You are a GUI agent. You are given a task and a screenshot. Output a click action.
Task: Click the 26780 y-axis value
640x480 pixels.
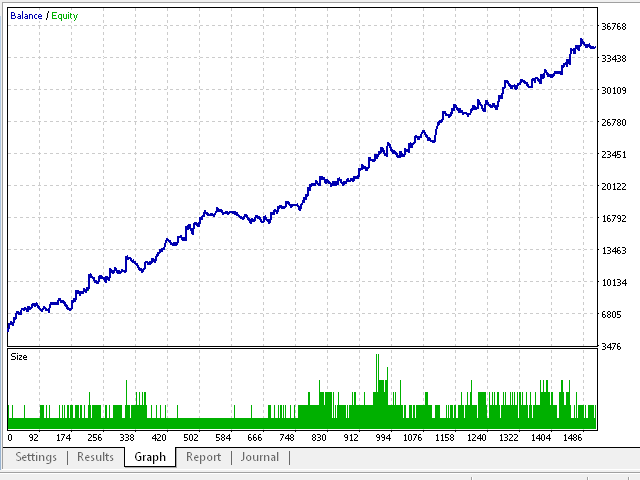pyautogui.click(x=613, y=122)
